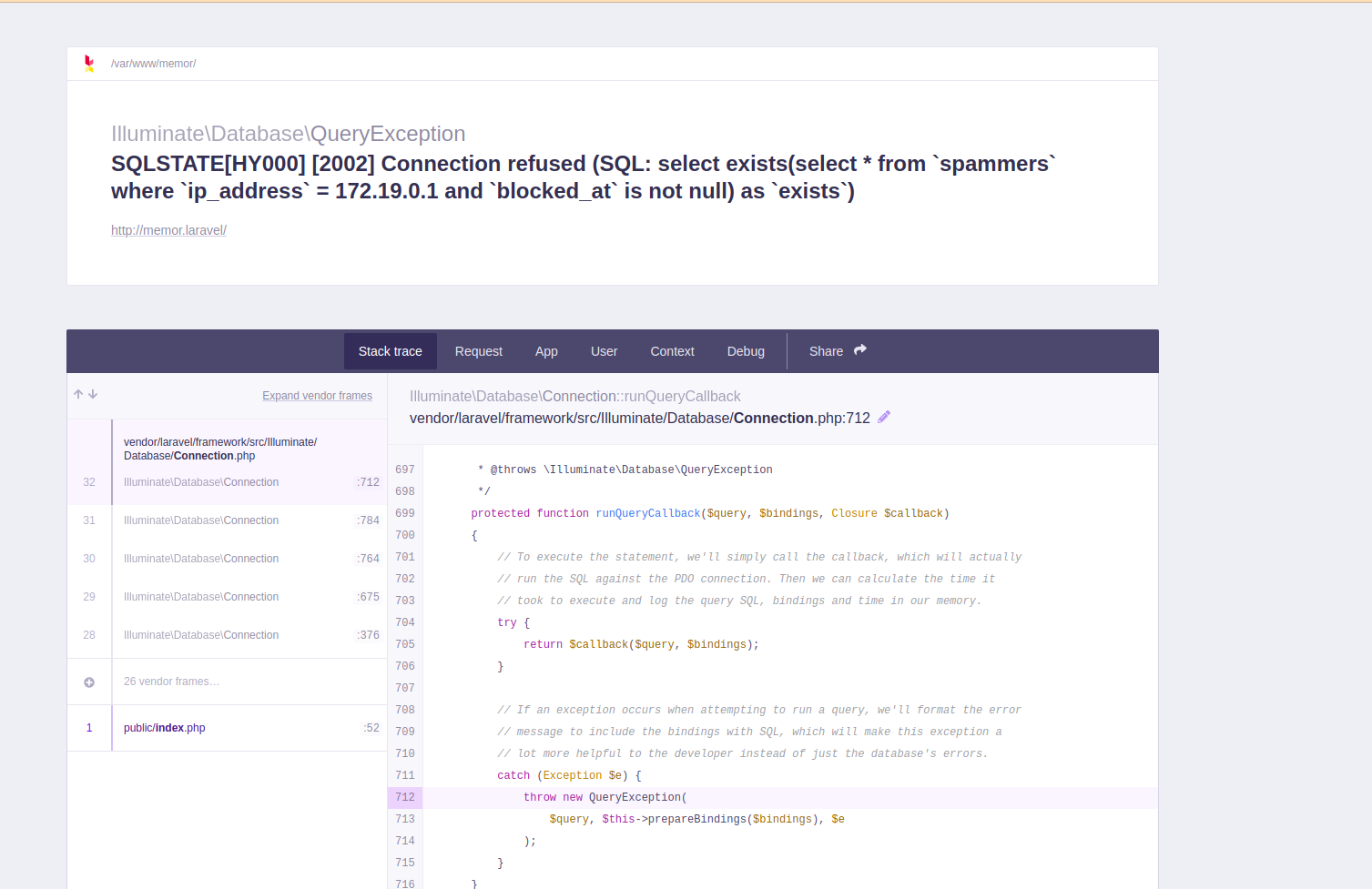Screen dimensions: 1372x889
Task: Open the http://memor.laravel/ link
Action: tap(168, 229)
